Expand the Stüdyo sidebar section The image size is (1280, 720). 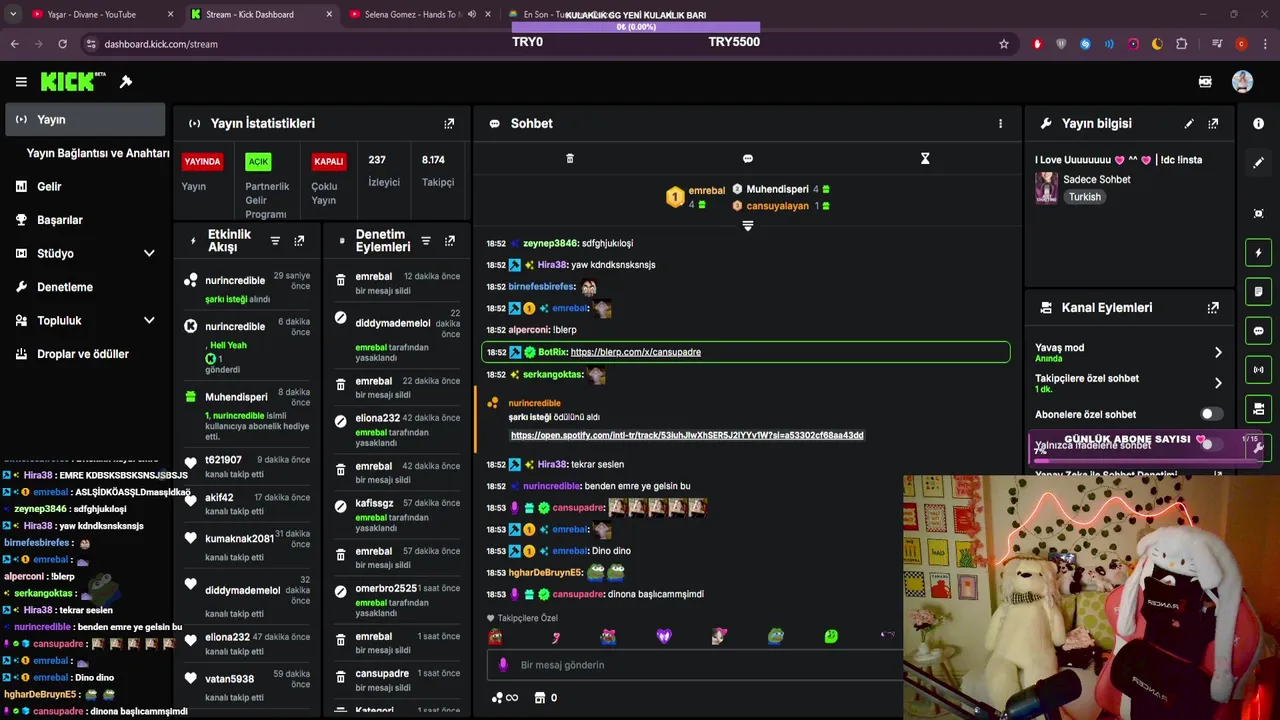[149, 254]
